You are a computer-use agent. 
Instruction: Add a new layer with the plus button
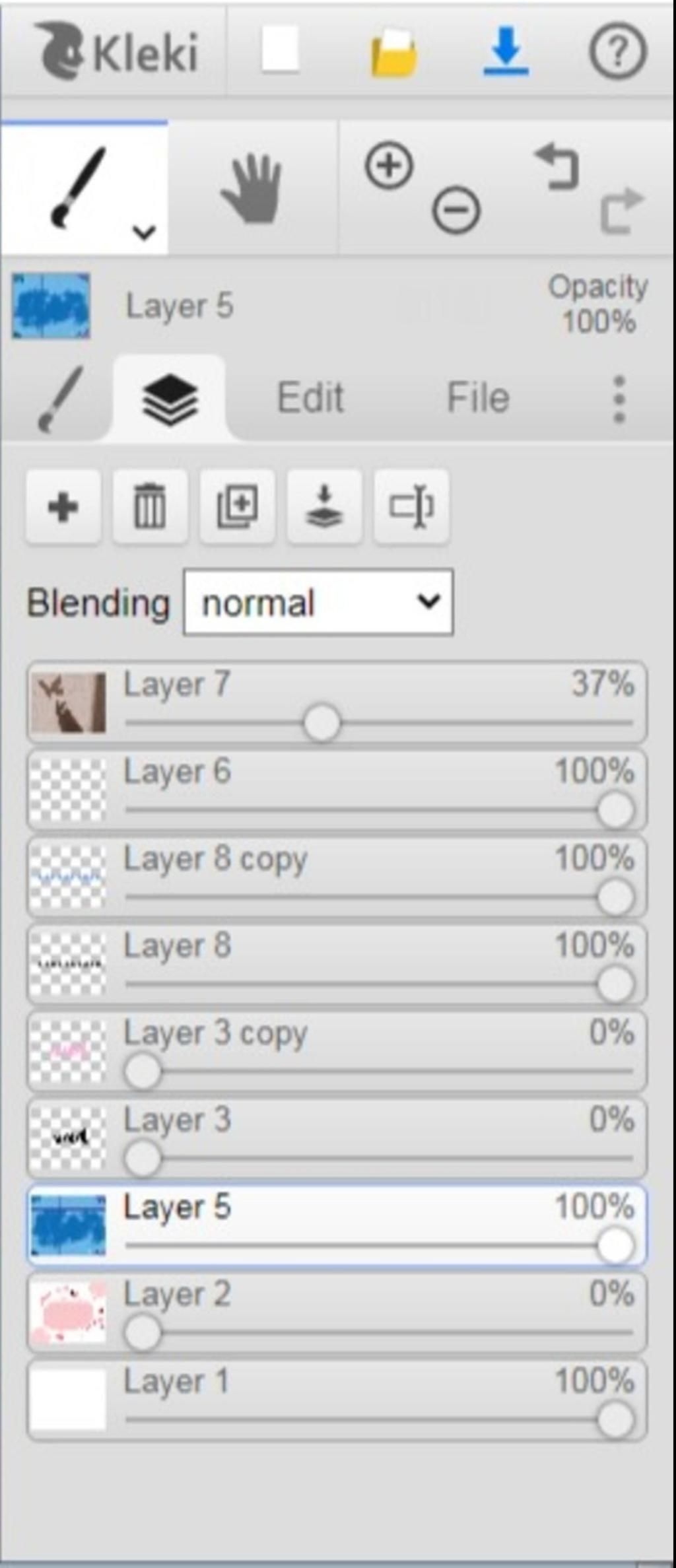tap(63, 507)
